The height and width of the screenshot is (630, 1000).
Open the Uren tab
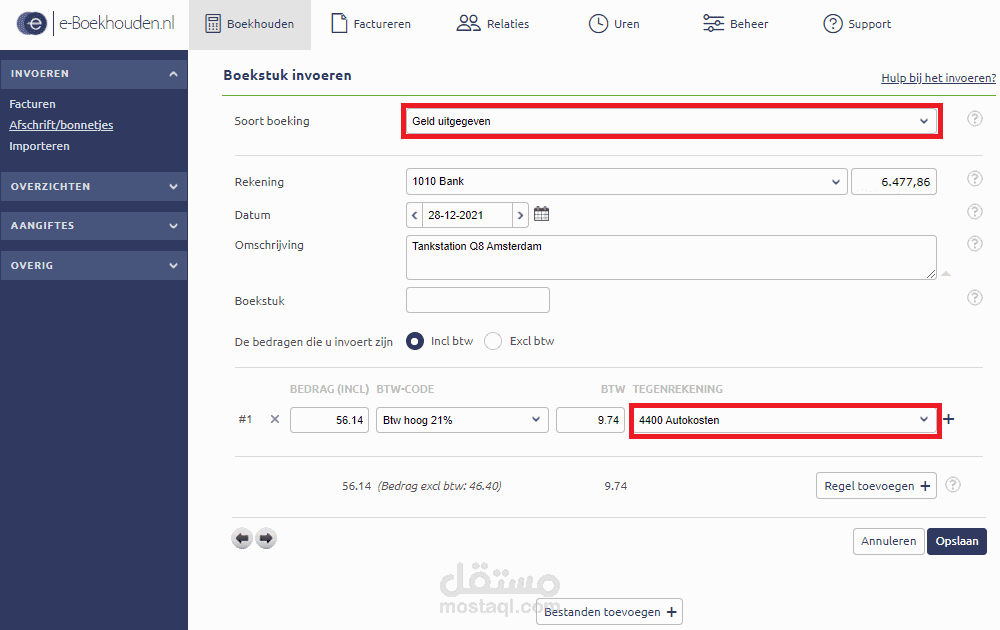coord(614,24)
